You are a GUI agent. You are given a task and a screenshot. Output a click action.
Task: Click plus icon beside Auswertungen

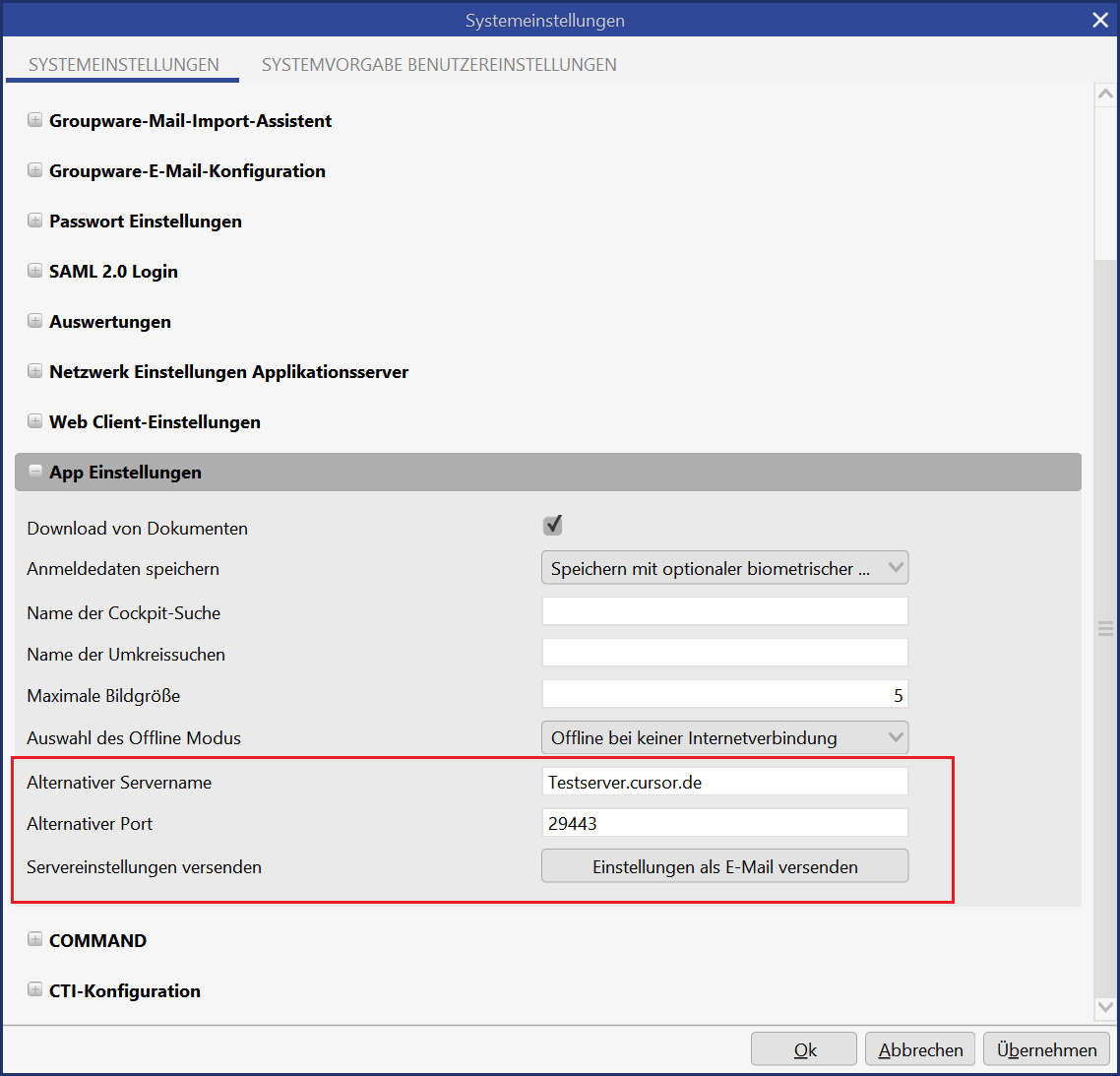pos(35,322)
